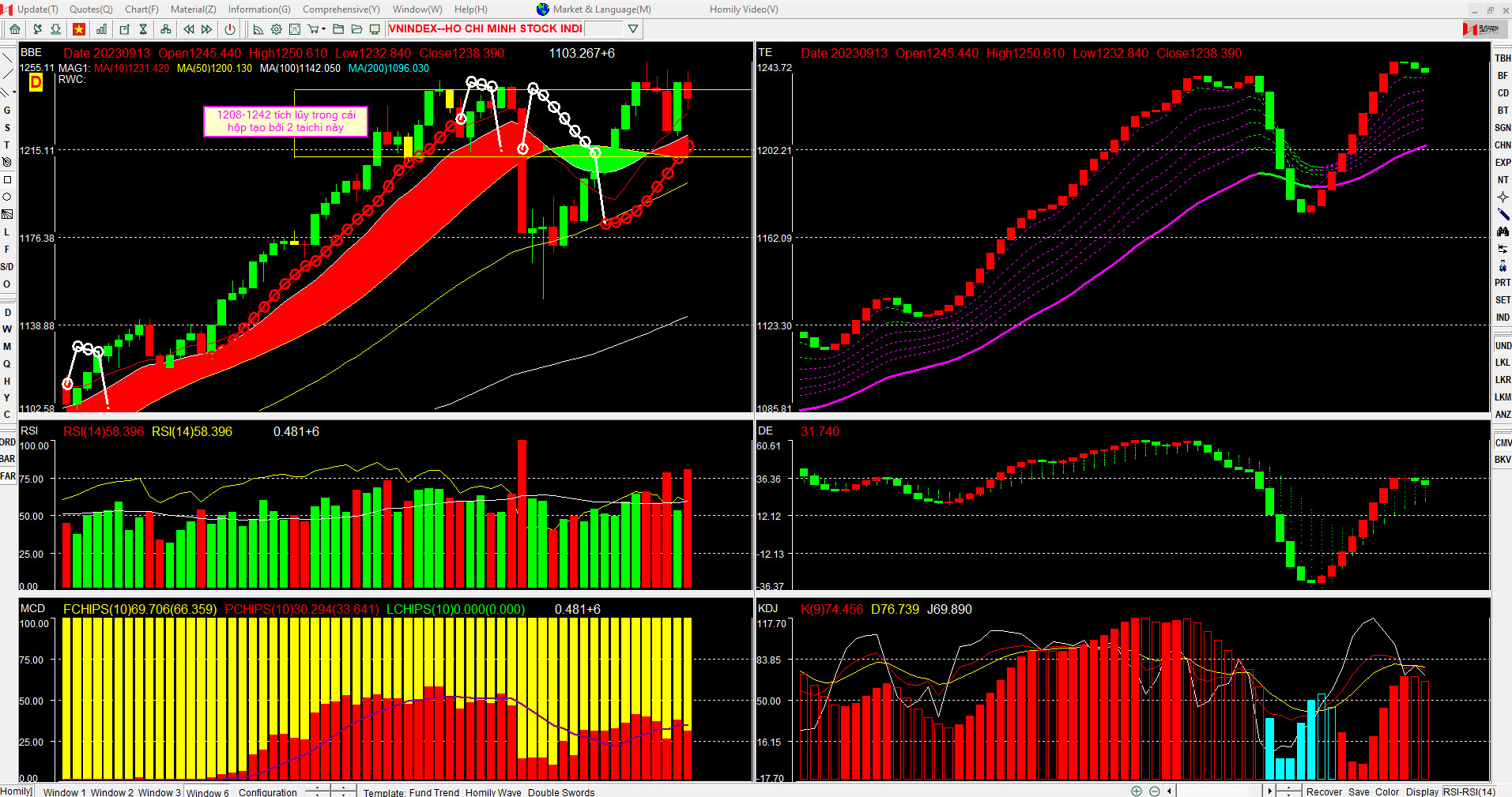Click the Color button in bottom bar
This screenshot has height=797, width=1512.
coord(1386,791)
